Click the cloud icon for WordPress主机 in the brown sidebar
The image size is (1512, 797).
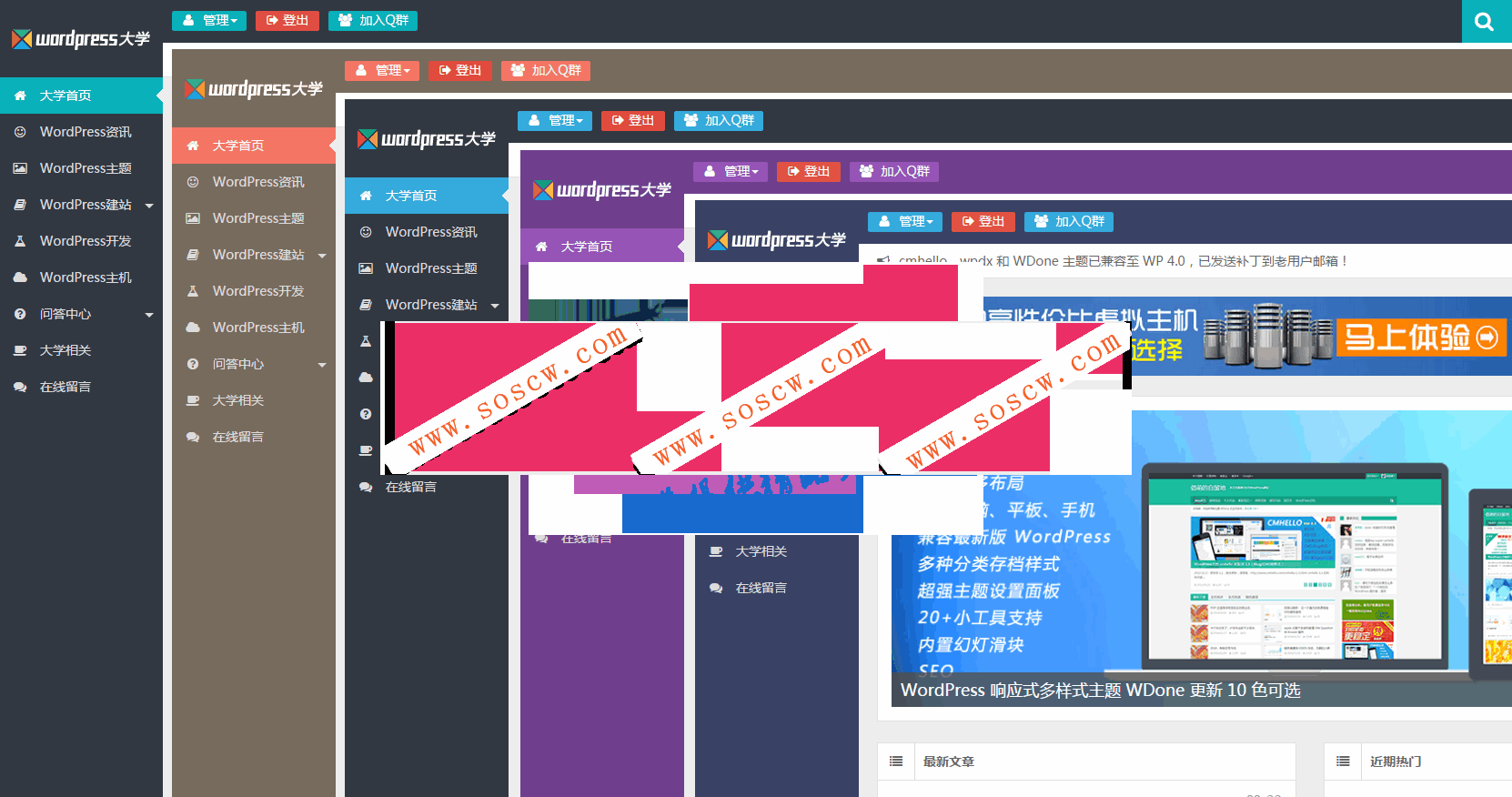click(x=193, y=328)
